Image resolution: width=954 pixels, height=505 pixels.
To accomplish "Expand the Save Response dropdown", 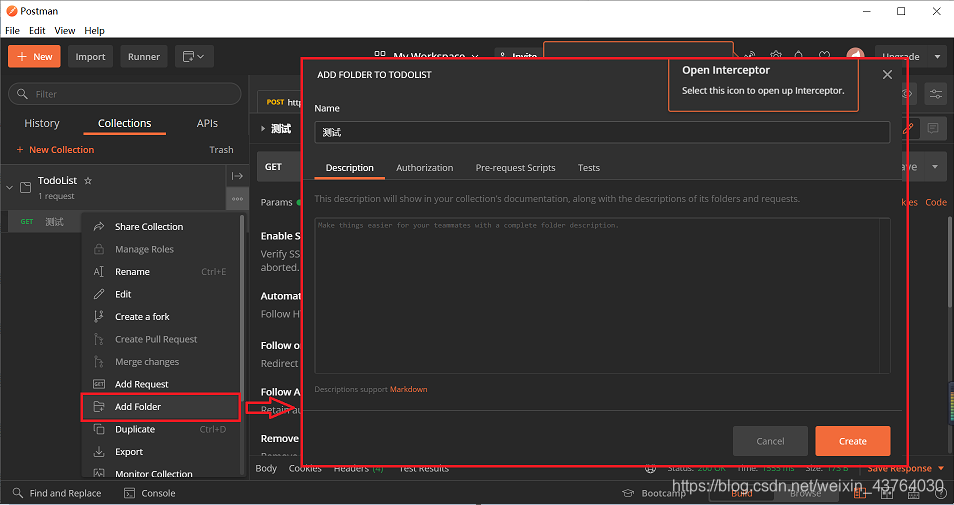I will point(942,468).
